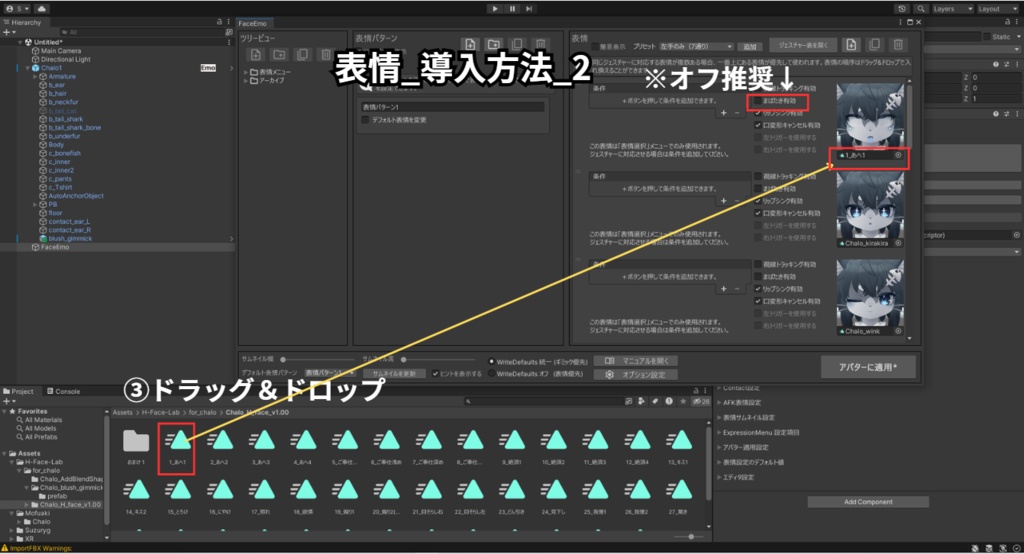
Task: Add a new folder in ツリービュー panel
Action: click(279, 55)
